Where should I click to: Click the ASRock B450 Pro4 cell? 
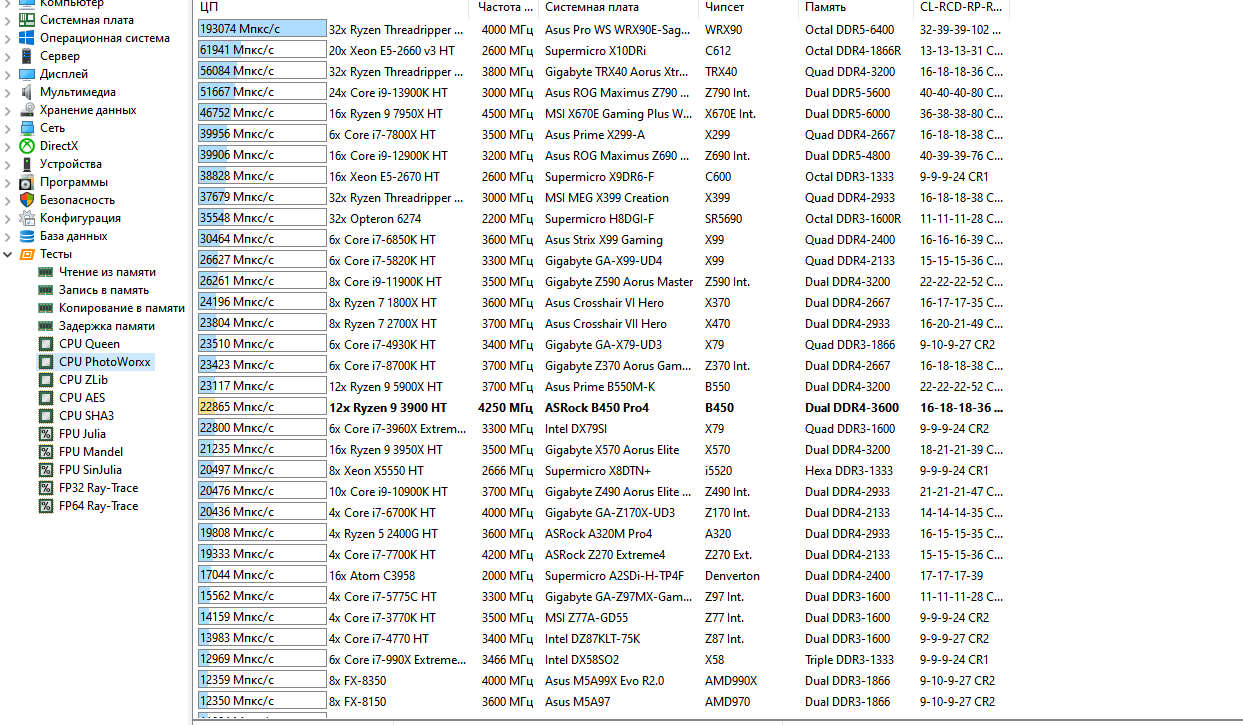597,407
